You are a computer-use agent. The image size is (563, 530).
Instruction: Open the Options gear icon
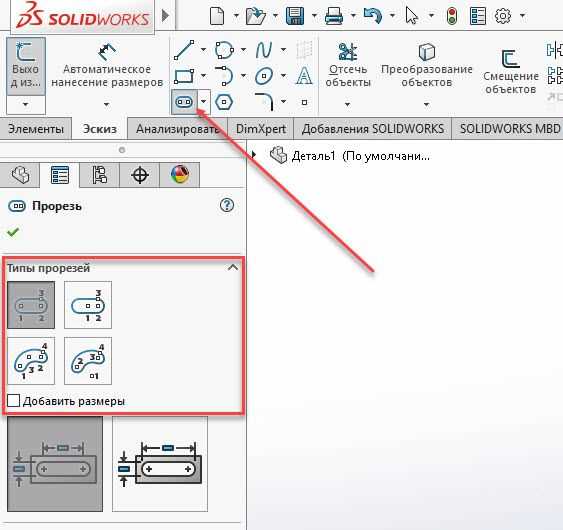(503, 16)
